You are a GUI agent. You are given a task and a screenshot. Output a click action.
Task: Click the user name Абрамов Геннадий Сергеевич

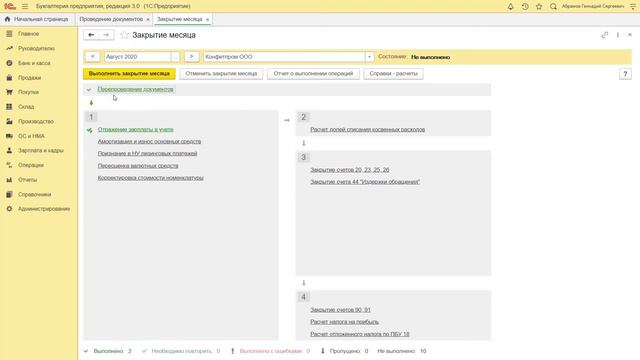click(593, 7)
